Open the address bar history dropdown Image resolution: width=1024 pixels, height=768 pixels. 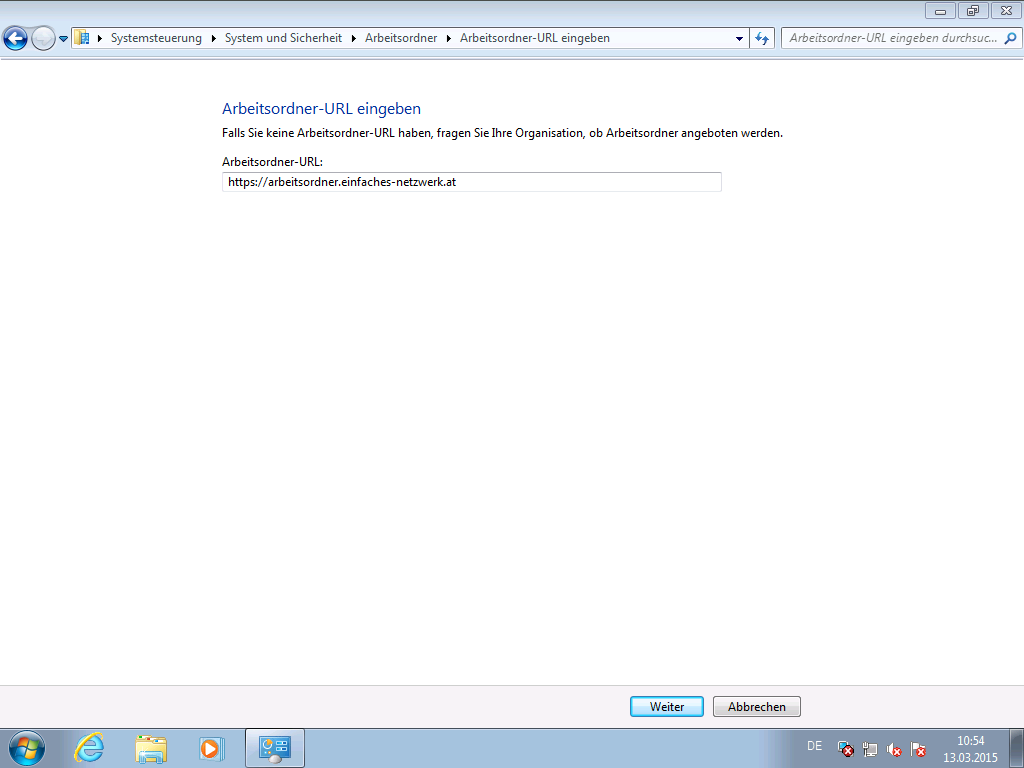[x=739, y=39]
